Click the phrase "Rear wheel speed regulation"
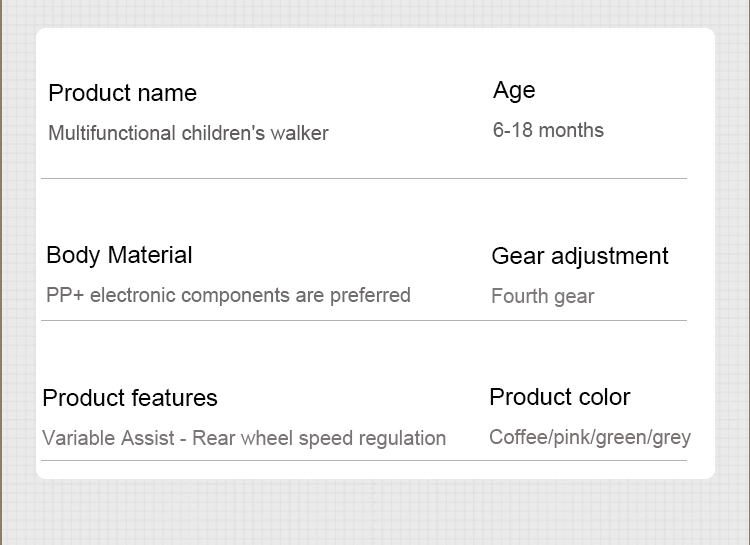Image resolution: width=750 pixels, height=545 pixels. [319, 438]
